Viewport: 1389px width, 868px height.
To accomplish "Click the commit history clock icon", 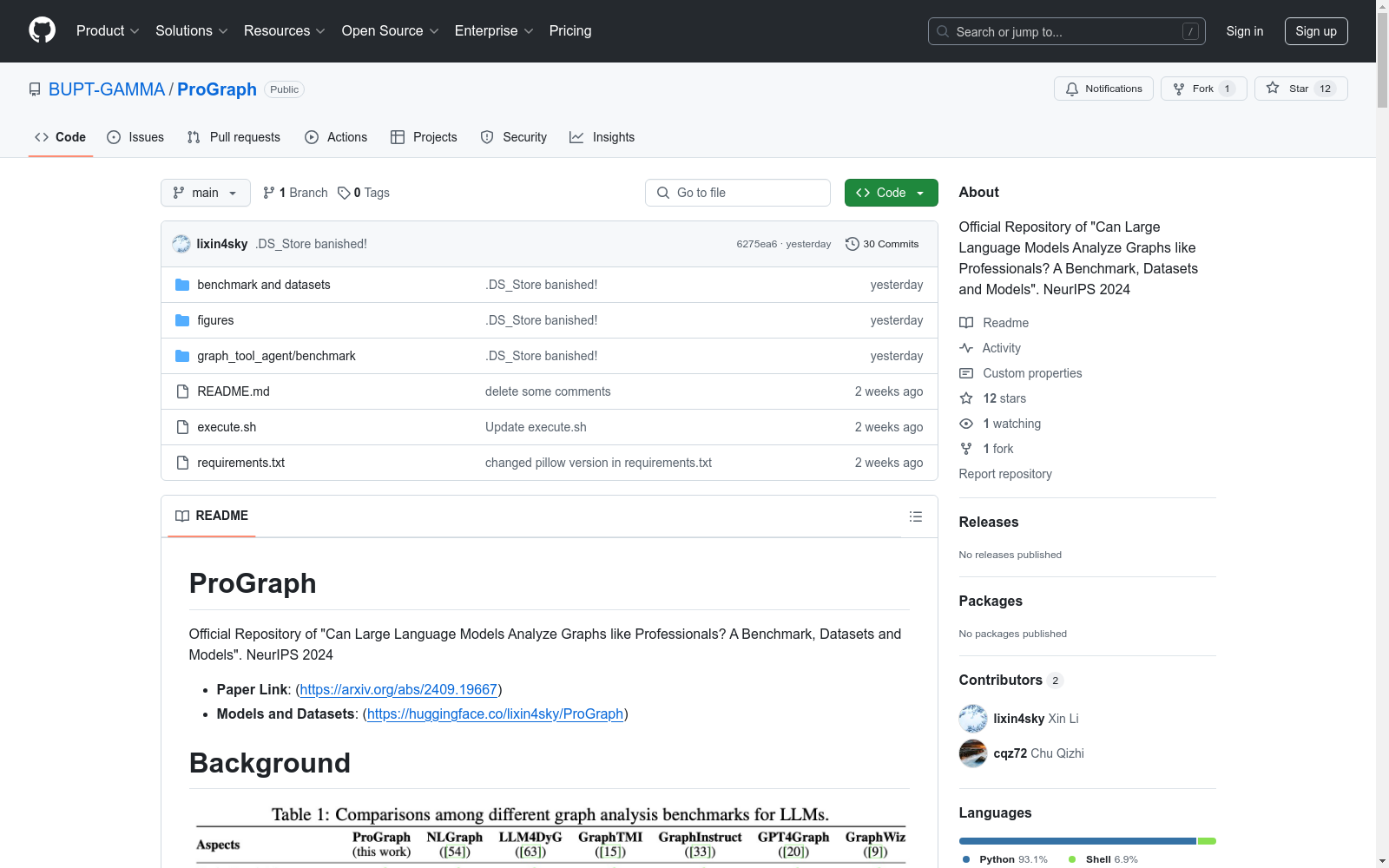I will 852,244.
